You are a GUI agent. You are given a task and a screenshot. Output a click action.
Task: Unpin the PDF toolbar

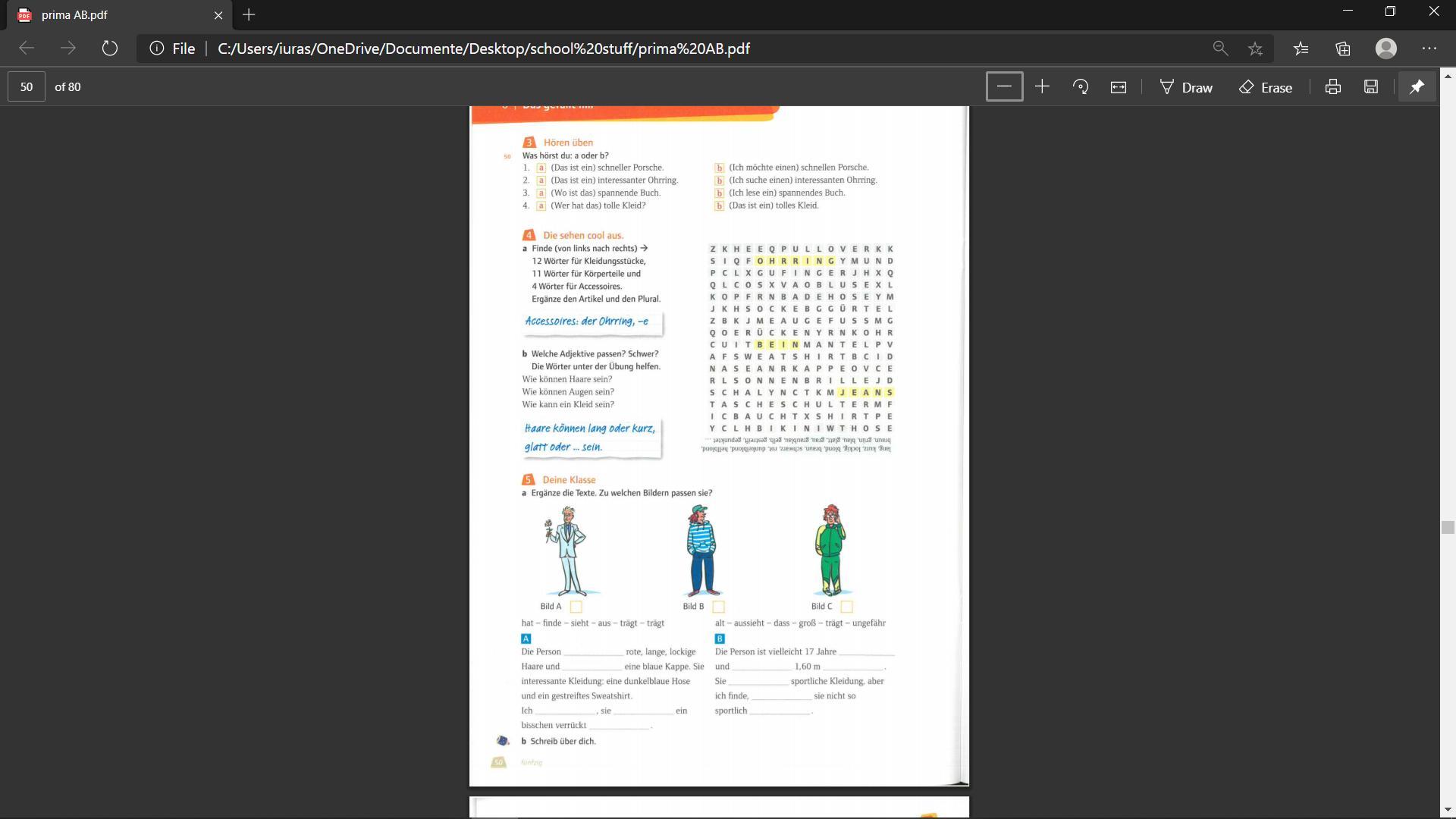(x=1417, y=87)
